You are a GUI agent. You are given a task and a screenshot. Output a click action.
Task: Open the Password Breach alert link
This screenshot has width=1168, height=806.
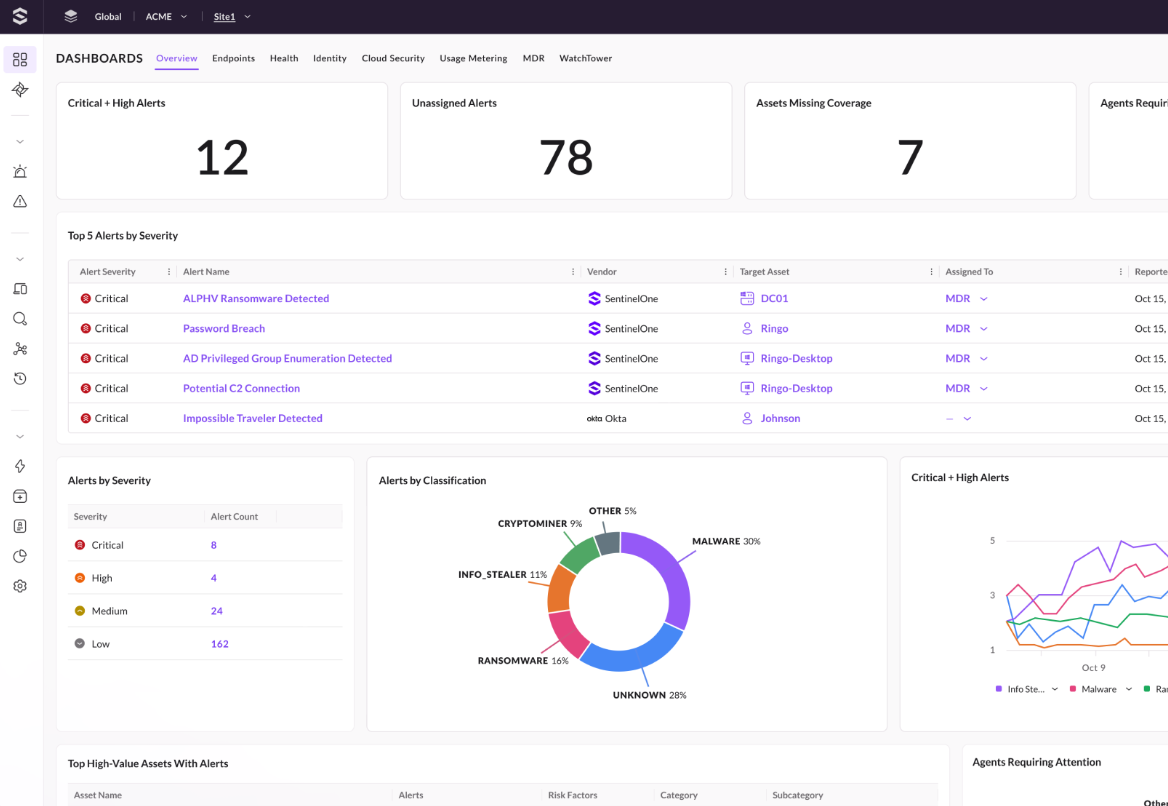point(225,328)
